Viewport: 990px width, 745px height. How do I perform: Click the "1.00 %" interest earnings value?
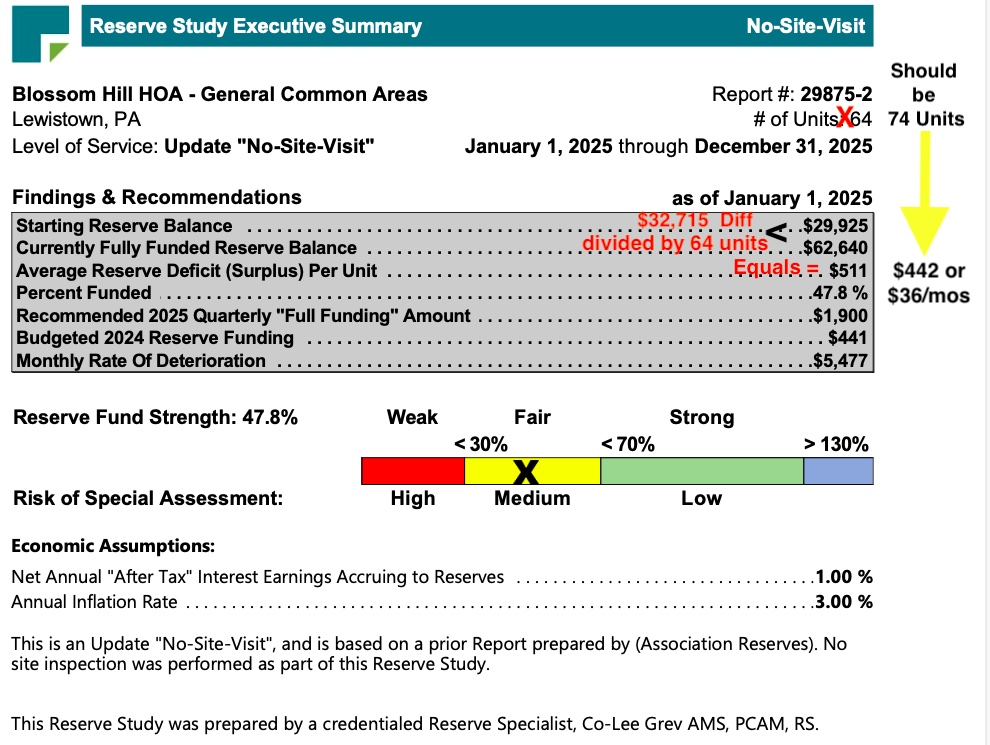point(844,577)
